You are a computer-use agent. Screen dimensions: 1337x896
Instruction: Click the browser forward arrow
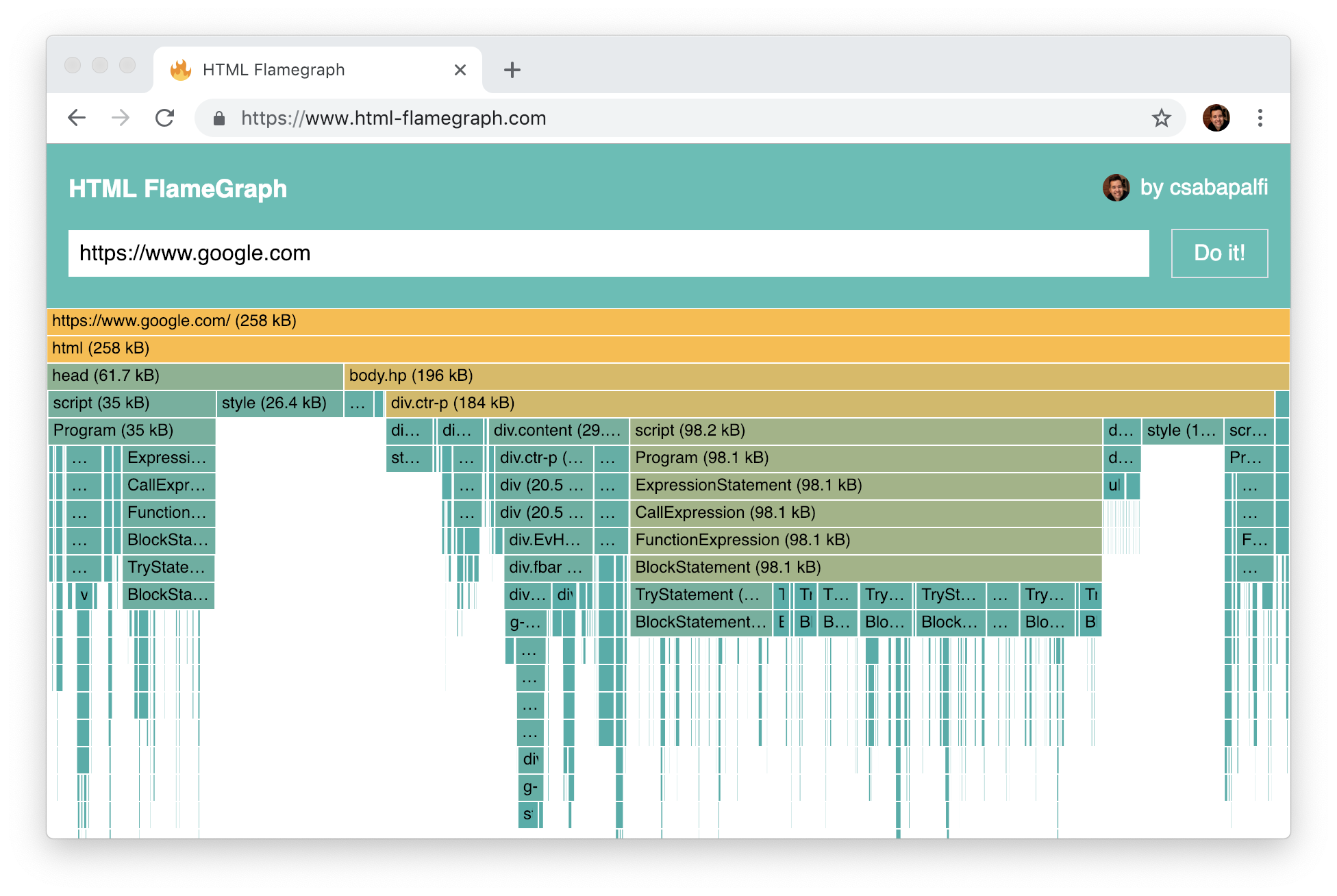pyautogui.click(x=121, y=118)
